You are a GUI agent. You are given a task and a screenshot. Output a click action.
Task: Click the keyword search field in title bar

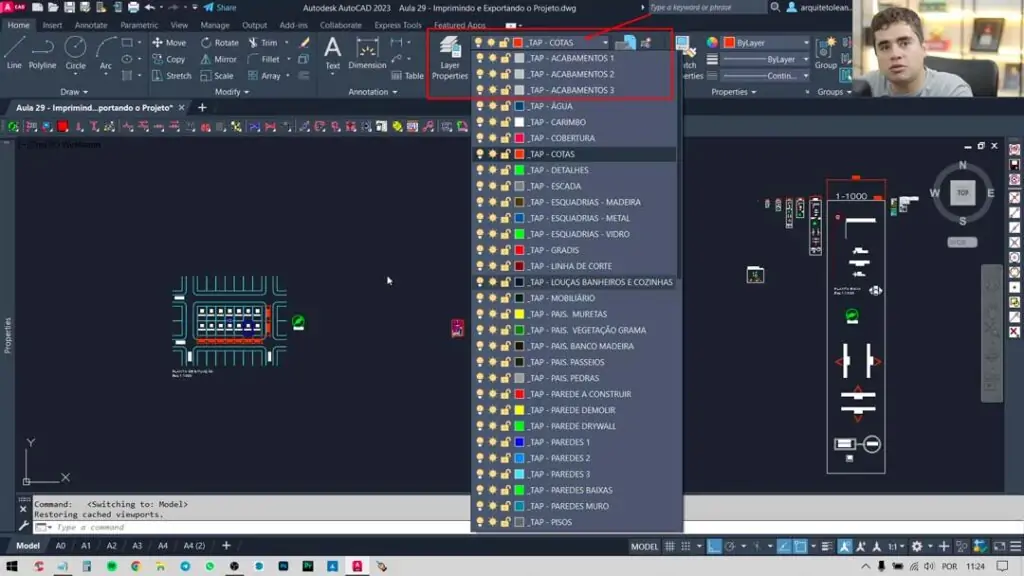tap(705, 7)
